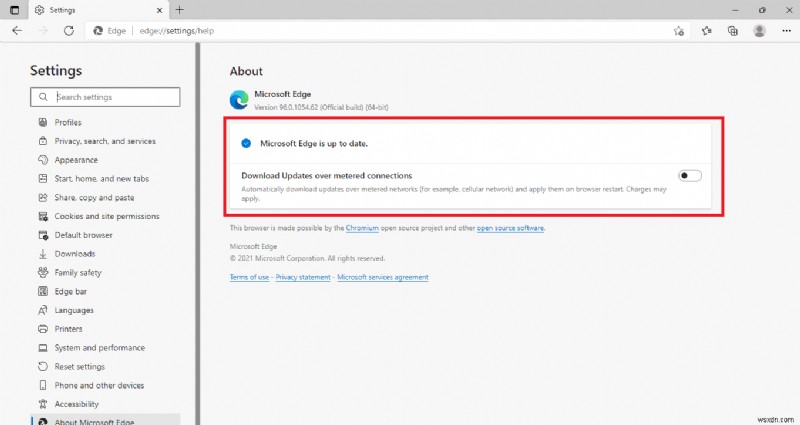Image resolution: width=800 pixels, height=425 pixels.
Task: Open Reset settings page
Action: point(80,367)
